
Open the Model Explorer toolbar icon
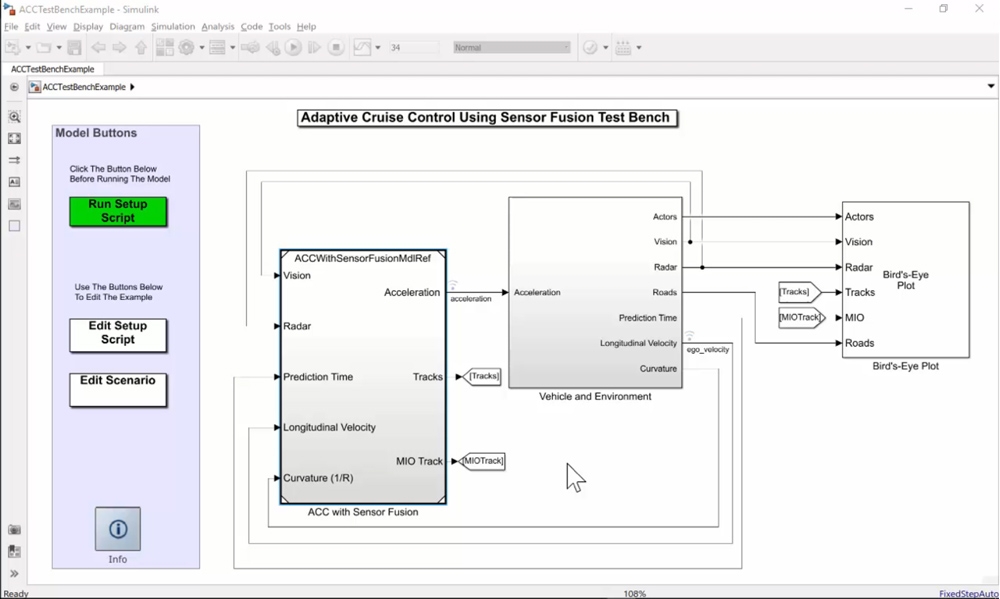tap(217, 47)
